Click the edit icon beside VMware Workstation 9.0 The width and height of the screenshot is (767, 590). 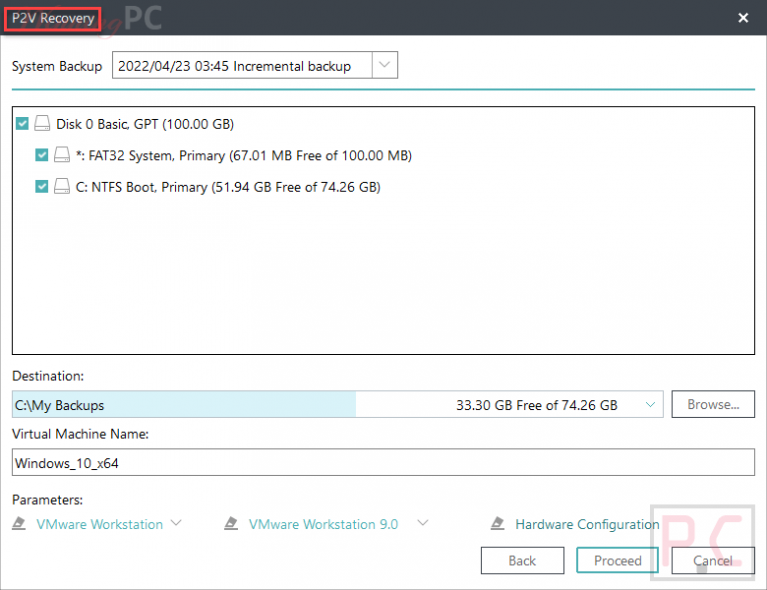[x=231, y=523]
